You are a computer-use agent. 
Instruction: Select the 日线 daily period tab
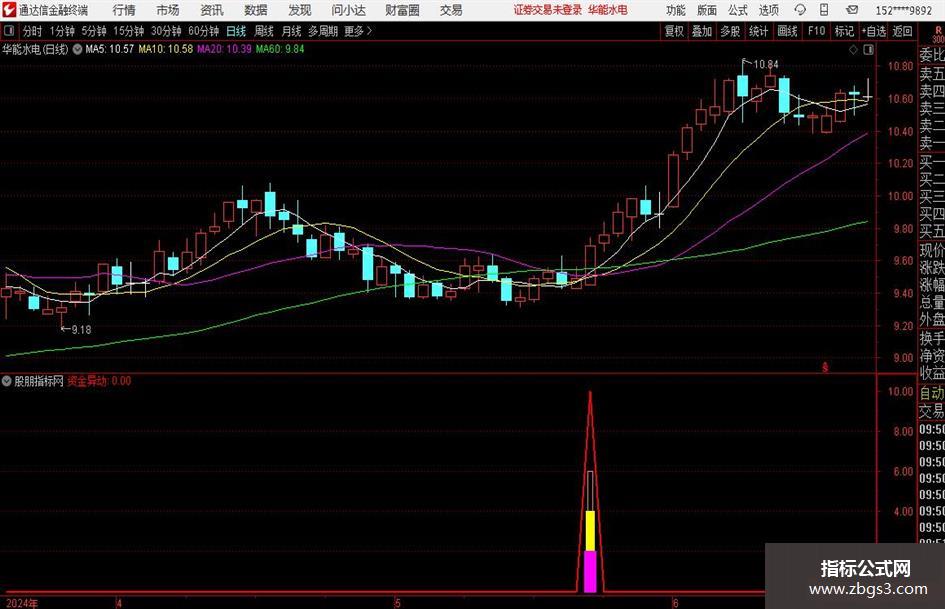pos(236,31)
